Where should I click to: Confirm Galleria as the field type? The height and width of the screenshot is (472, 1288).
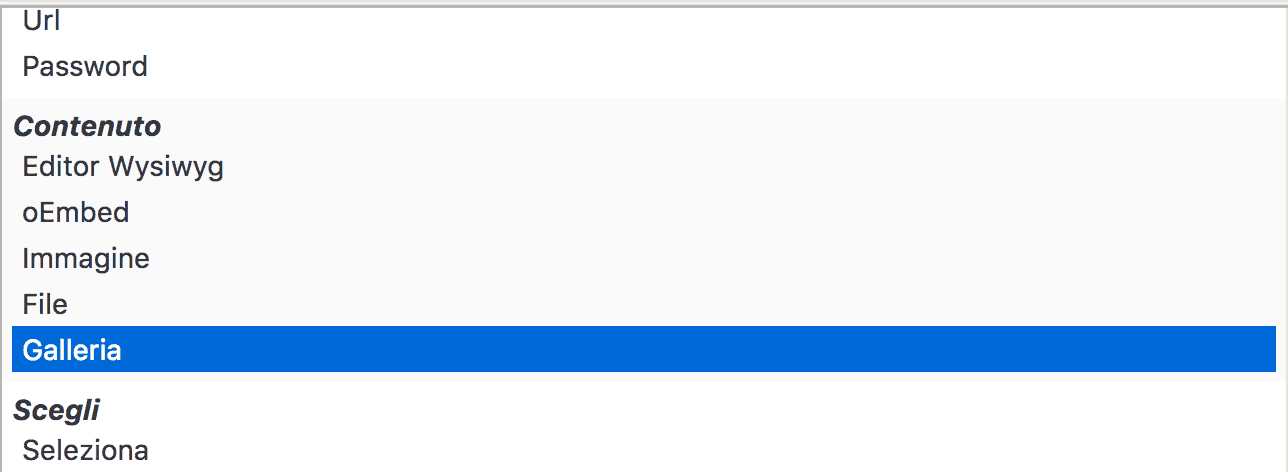[x=644, y=350]
